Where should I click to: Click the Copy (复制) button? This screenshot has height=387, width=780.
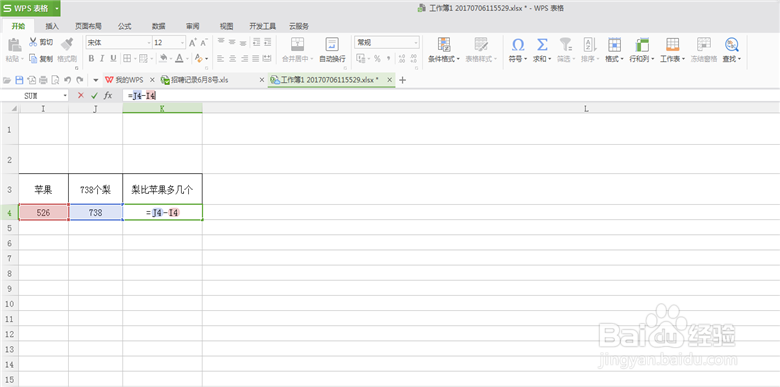[x=41, y=59]
